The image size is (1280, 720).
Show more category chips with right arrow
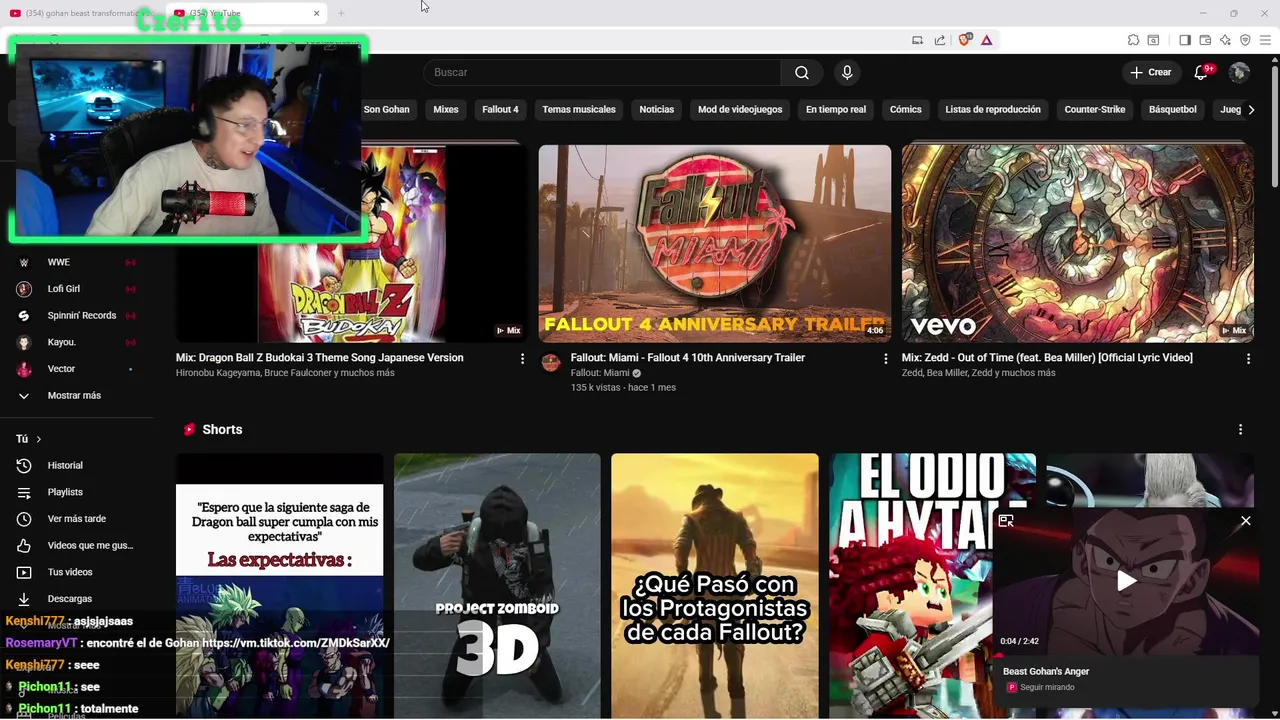[x=1251, y=109]
